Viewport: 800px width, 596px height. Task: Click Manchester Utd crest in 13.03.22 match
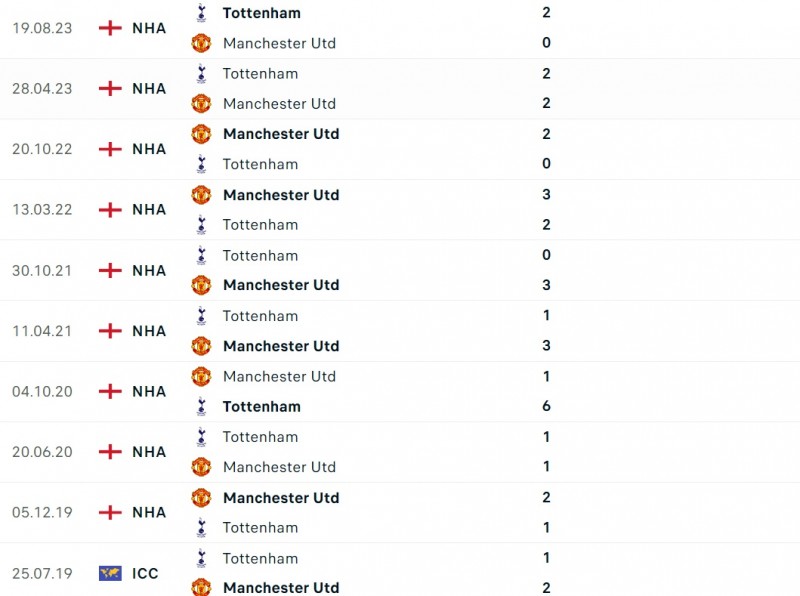pos(201,195)
